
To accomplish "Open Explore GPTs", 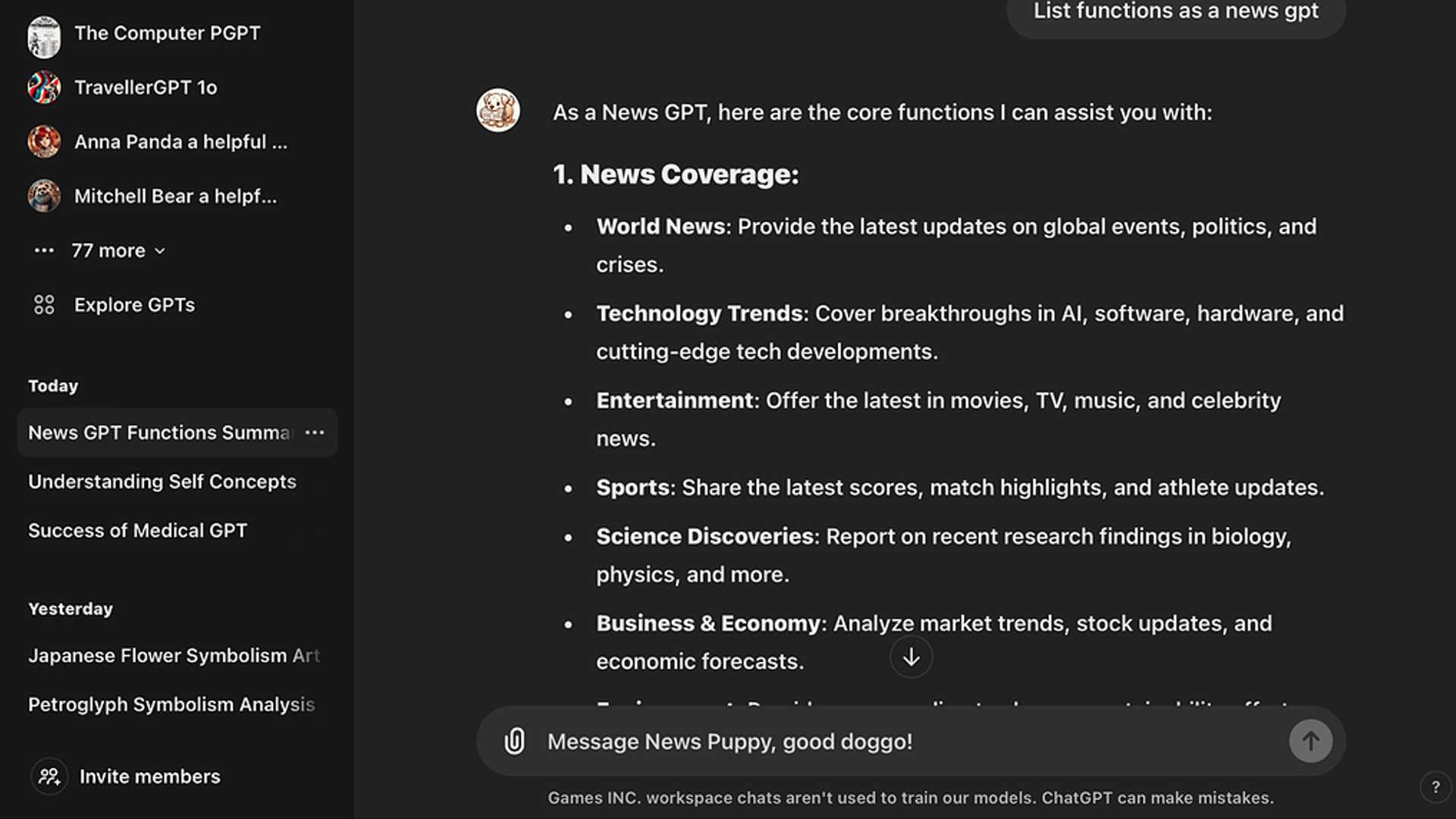I will pyautogui.click(x=134, y=305).
